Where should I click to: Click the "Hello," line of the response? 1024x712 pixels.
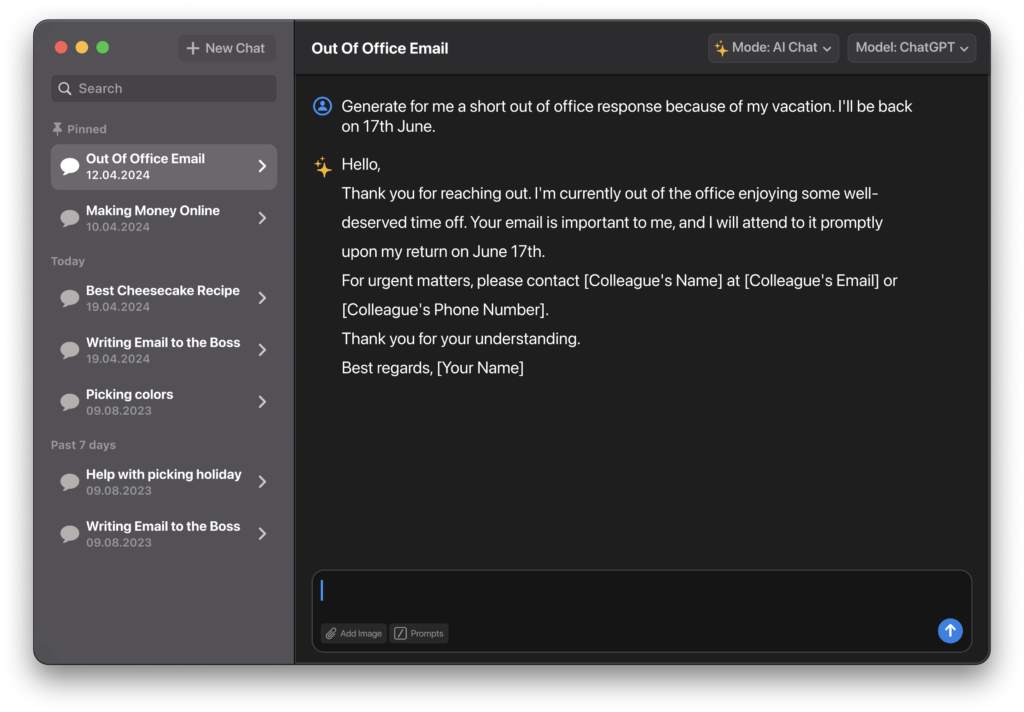tap(360, 164)
